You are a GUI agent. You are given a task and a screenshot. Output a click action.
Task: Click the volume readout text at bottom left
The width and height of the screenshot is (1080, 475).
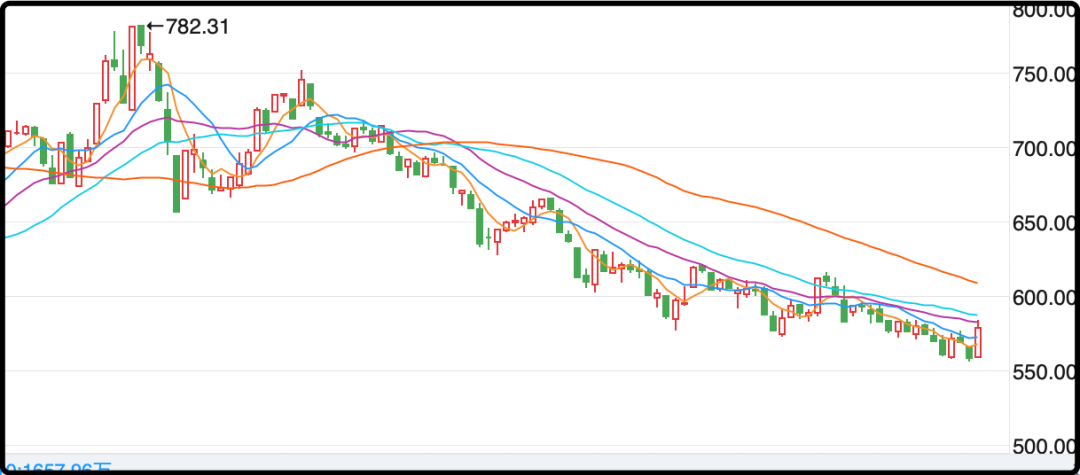tap(60, 468)
